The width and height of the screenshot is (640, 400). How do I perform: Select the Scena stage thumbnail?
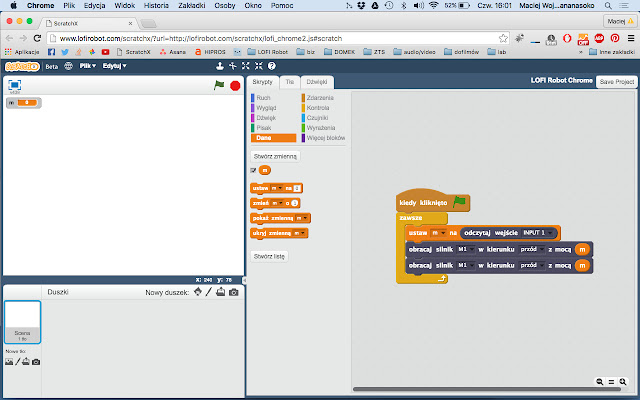(22, 322)
